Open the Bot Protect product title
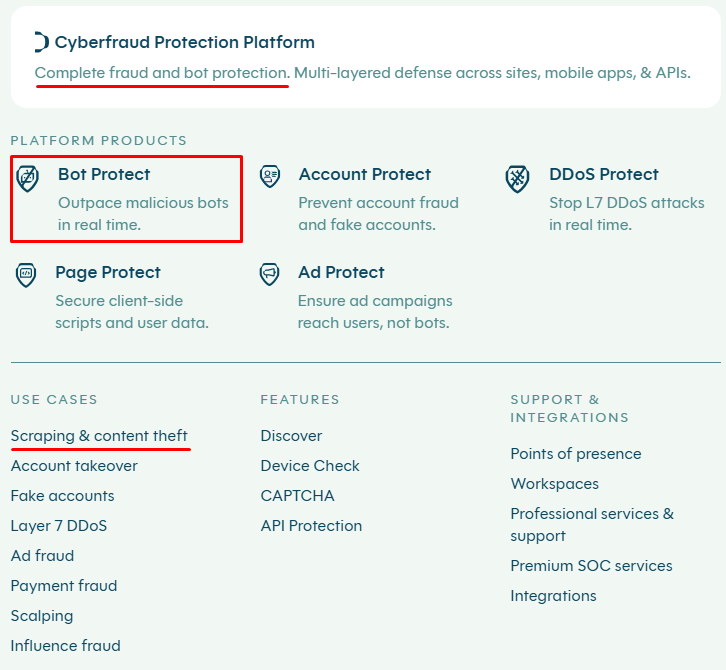 click(104, 174)
